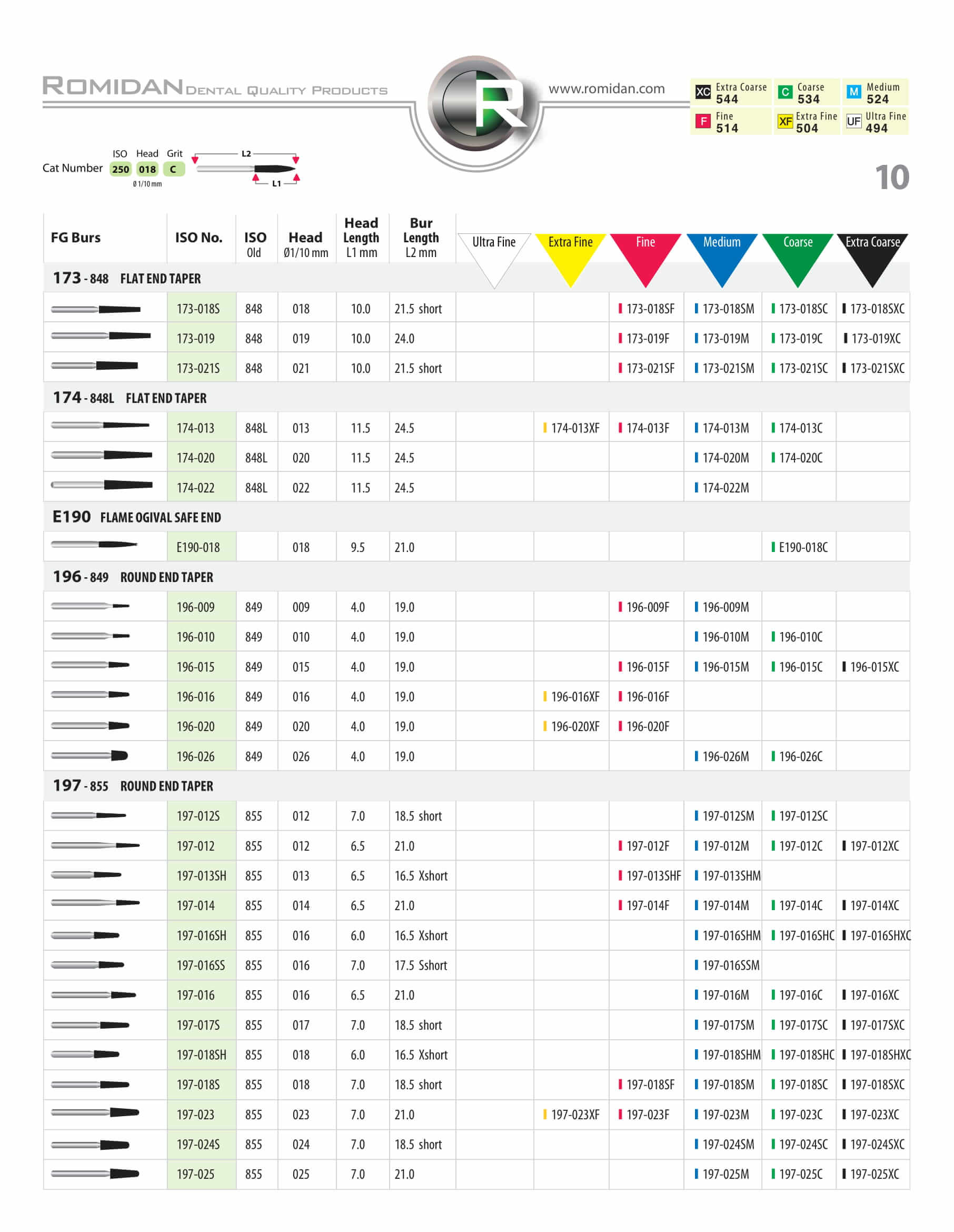This screenshot has width=954, height=1232.
Task: Click cell 196-026M in Medium column
Action: pos(722,756)
